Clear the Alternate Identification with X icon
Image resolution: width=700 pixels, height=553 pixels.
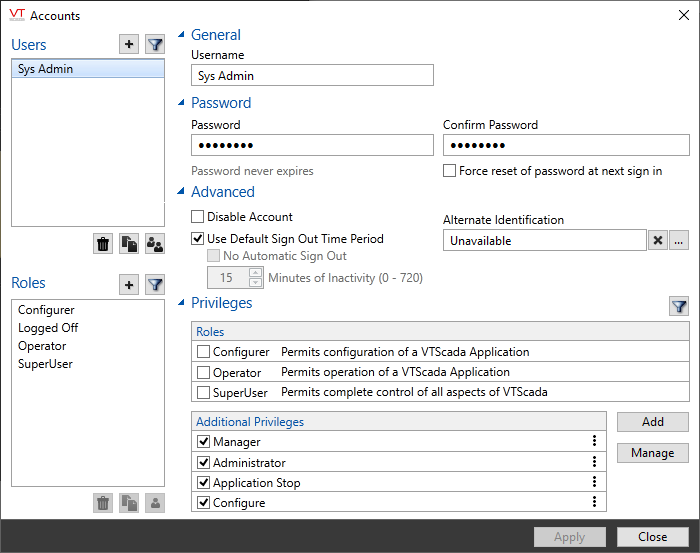pos(657,241)
